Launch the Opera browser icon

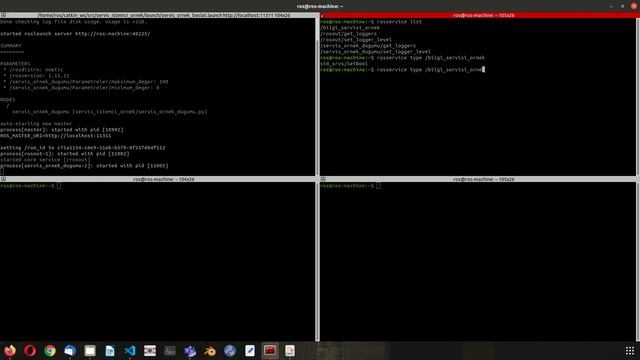tap(30, 351)
